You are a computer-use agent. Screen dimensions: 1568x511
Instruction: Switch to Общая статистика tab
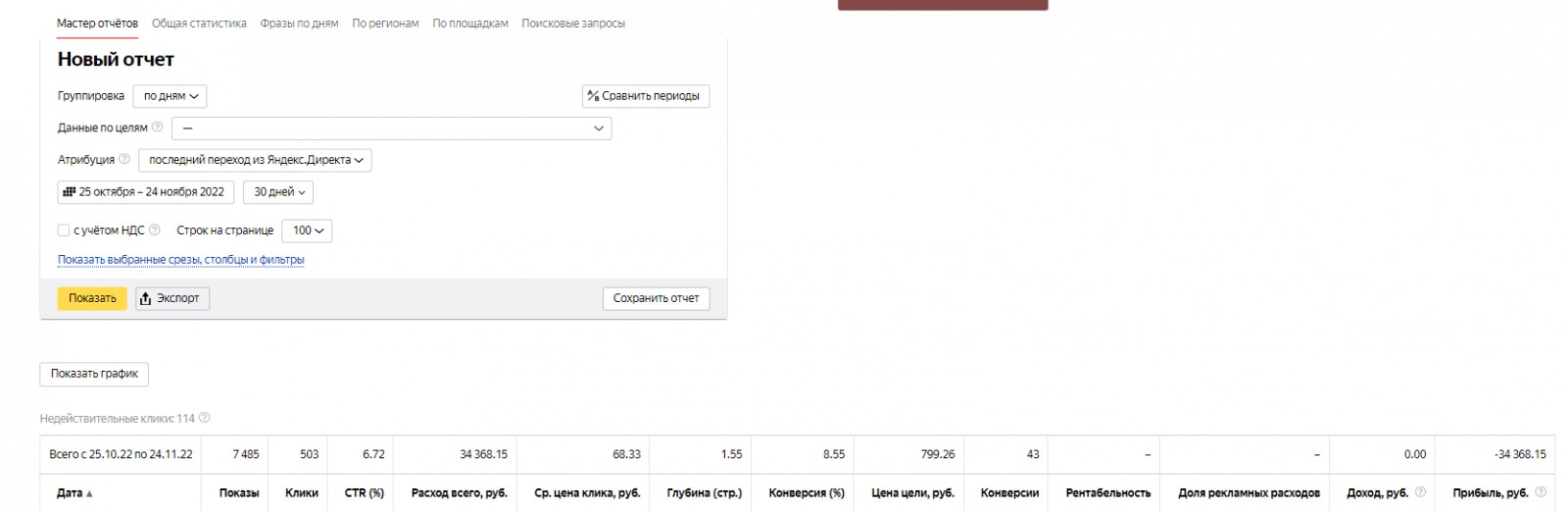(199, 24)
